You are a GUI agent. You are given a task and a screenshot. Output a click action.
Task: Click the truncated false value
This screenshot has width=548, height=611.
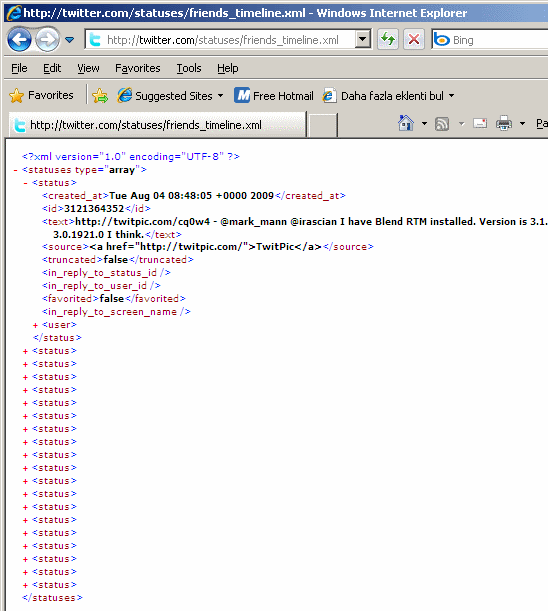click(x=116, y=260)
